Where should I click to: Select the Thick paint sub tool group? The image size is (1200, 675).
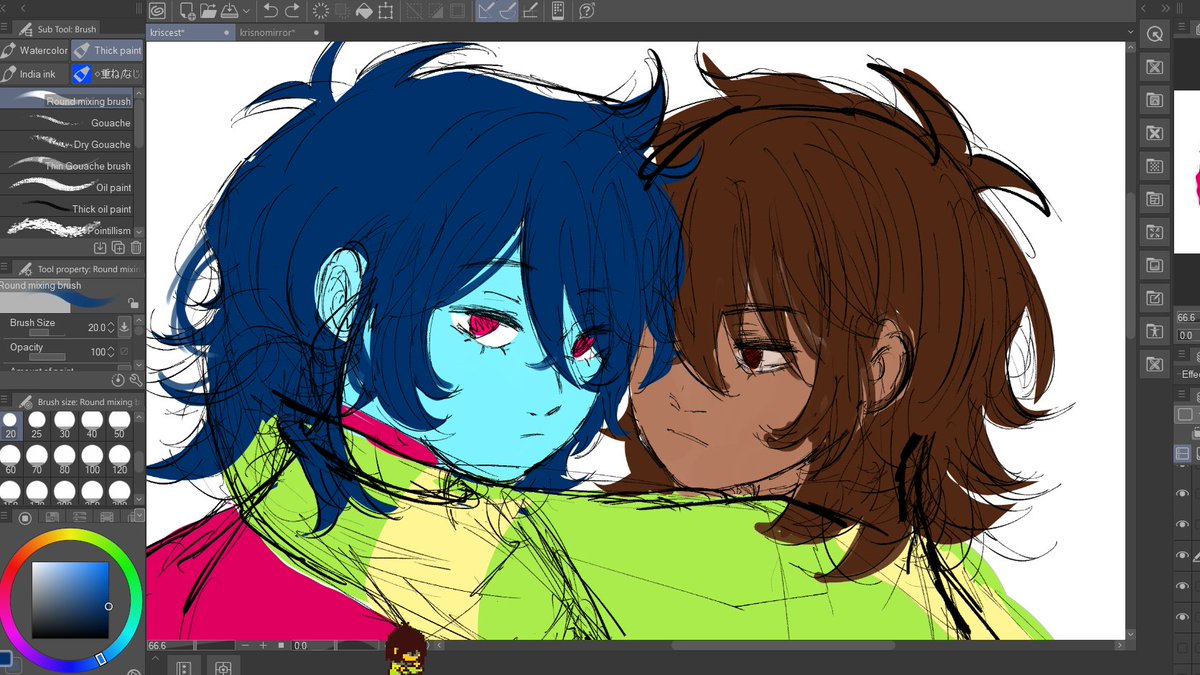point(108,50)
